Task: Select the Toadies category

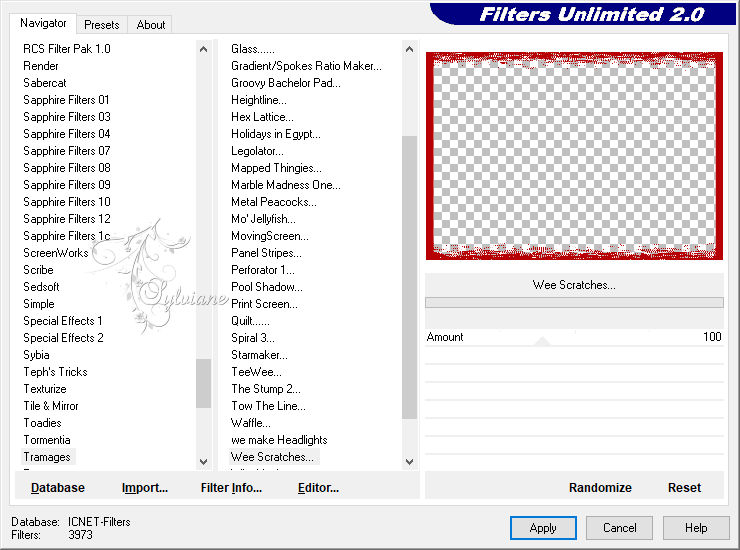Action: coord(42,423)
